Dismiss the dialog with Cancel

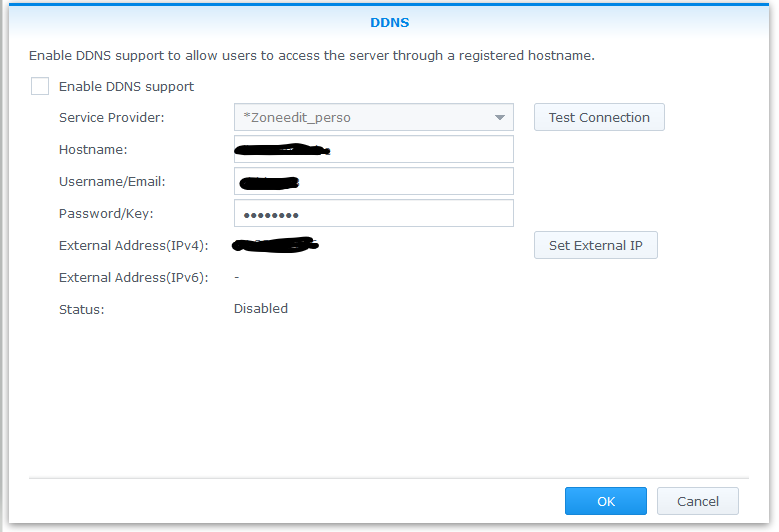(697, 501)
